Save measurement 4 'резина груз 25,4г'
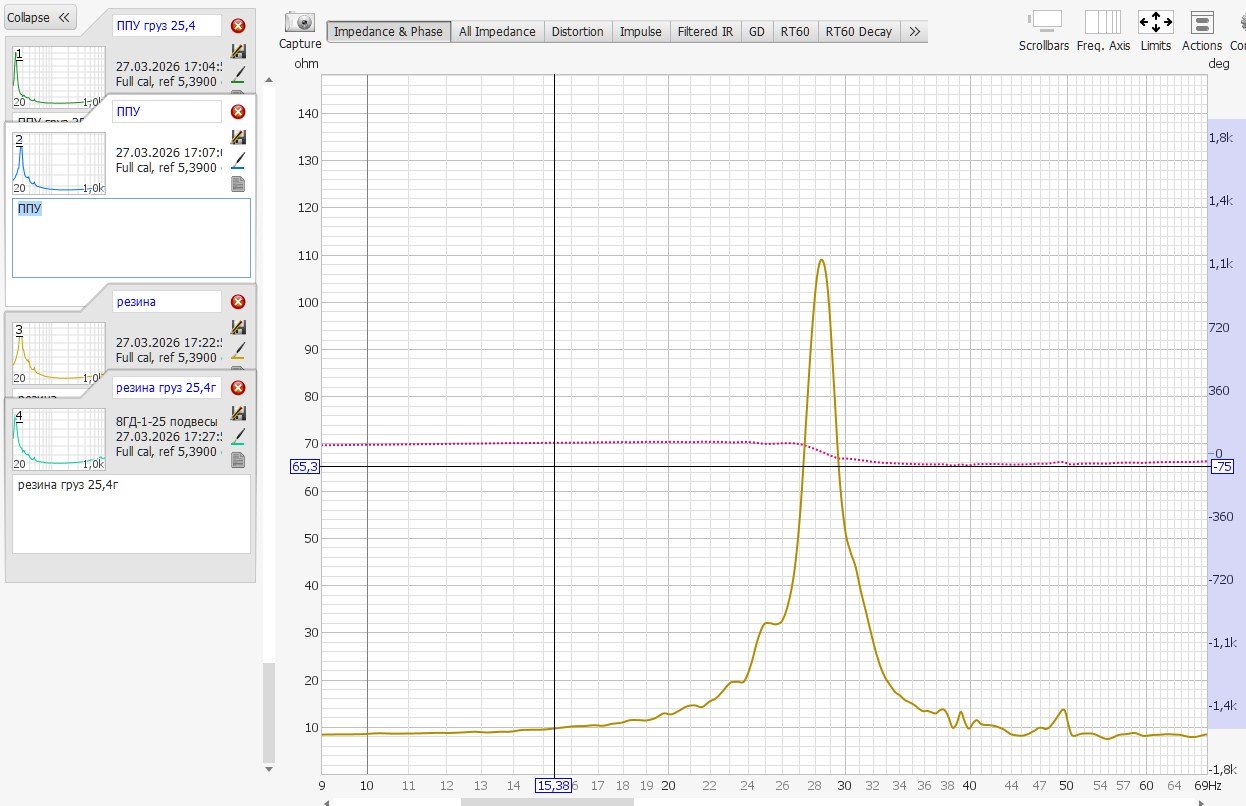The height and width of the screenshot is (806, 1246). (238, 413)
